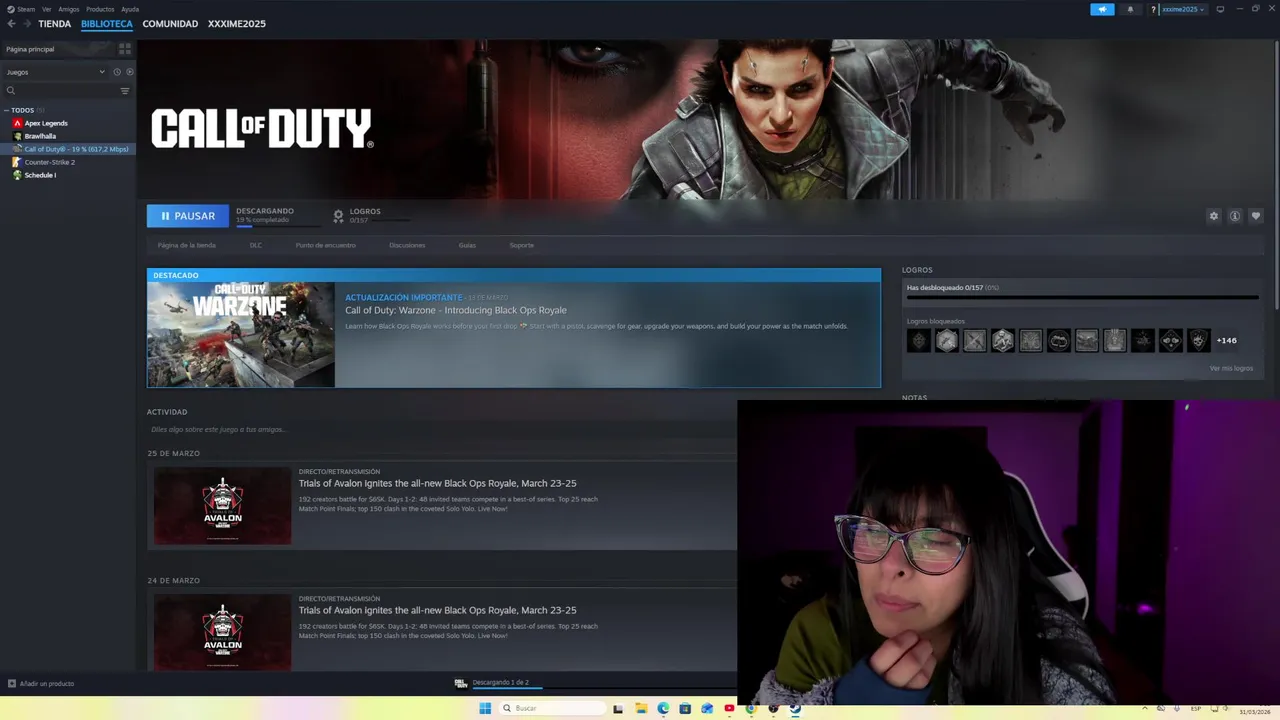The image size is (1280, 720).
Task: Click the Steam taskbar icon
Action: point(795,708)
